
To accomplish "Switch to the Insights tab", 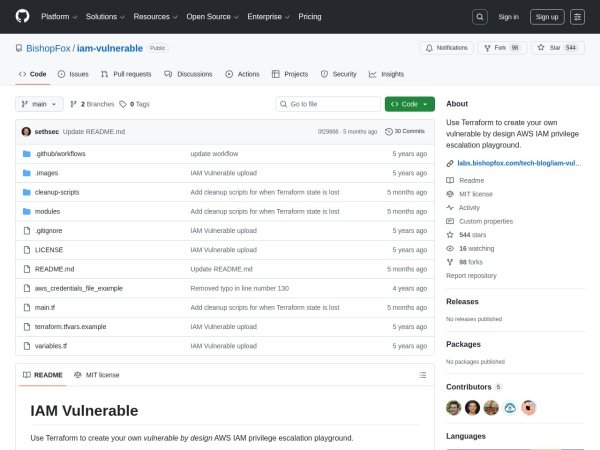I will pyautogui.click(x=386, y=74).
